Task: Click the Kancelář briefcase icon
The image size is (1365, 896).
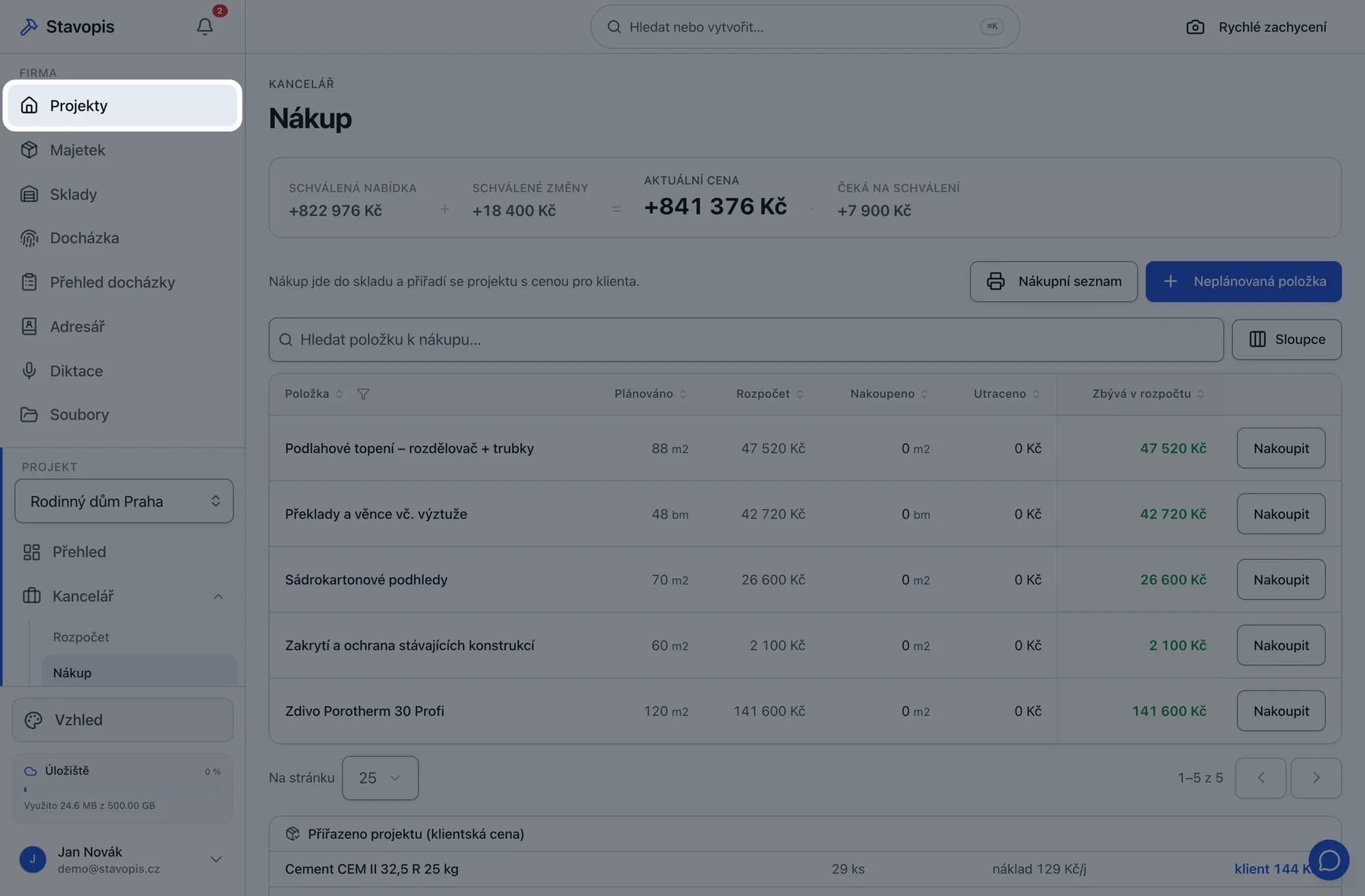Action: click(x=31, y=596)
